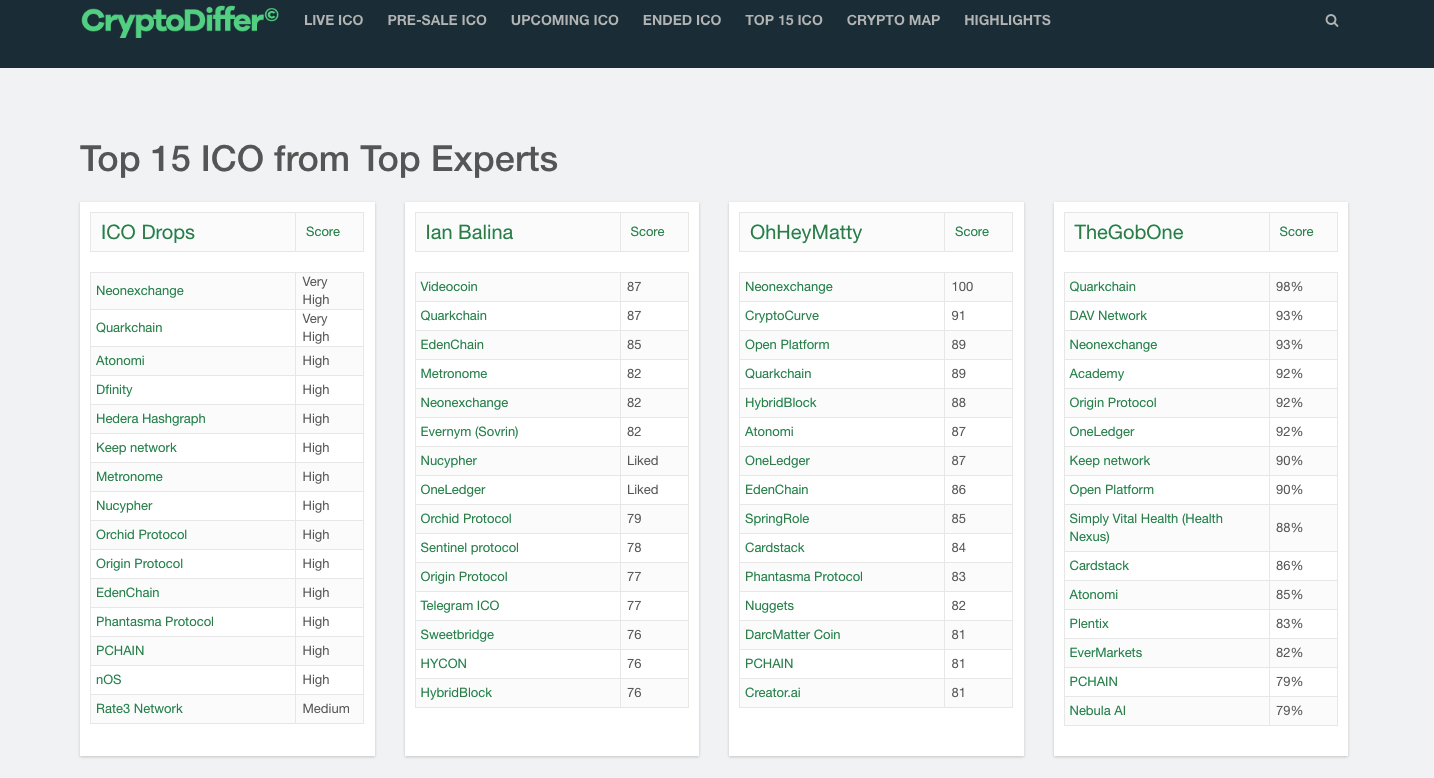Open Keep network in ICO Drops list
This screenshot has width=1434, height=778.
136,448
